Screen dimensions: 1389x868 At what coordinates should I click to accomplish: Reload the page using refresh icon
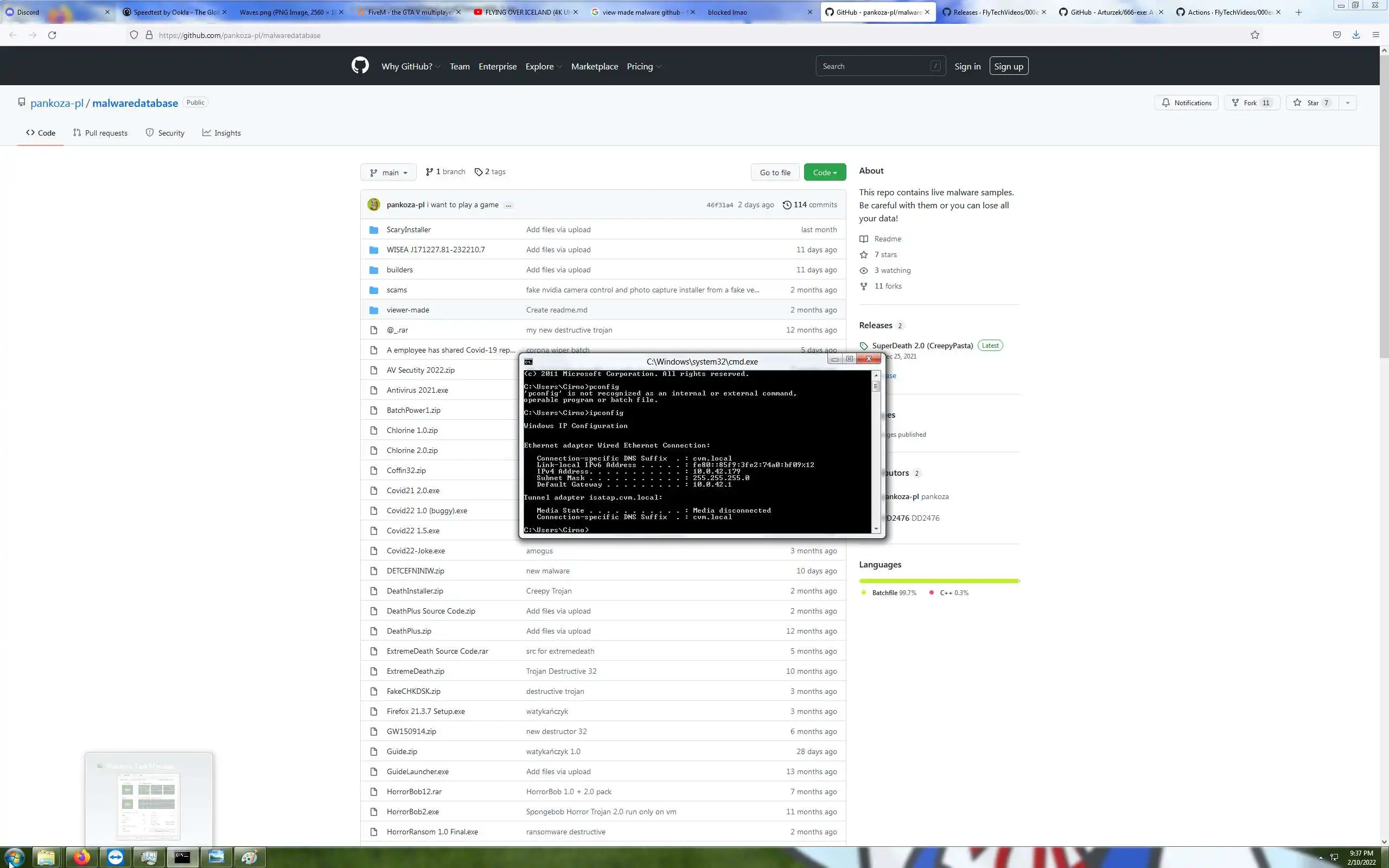click(x=52, y=35)
